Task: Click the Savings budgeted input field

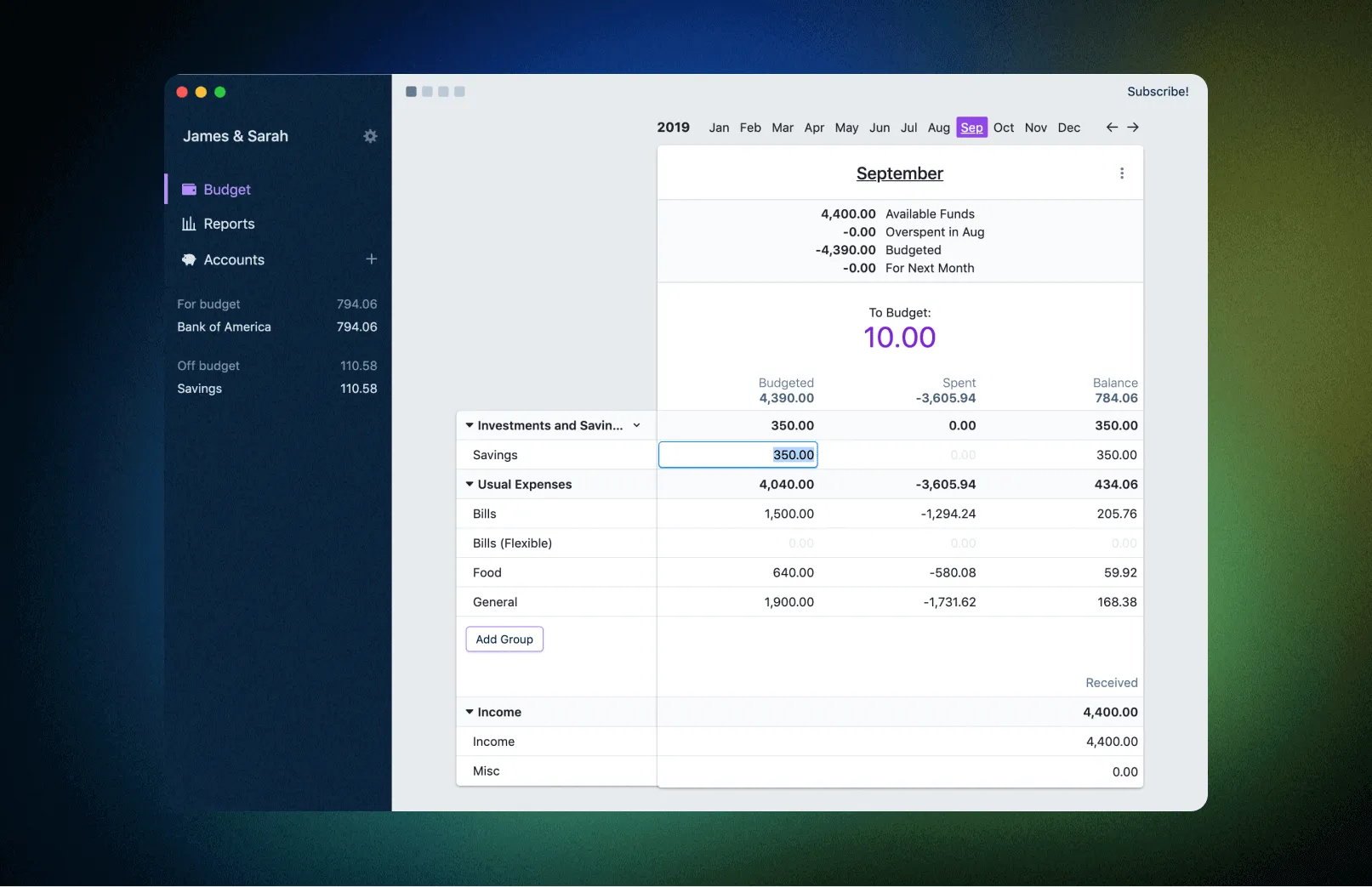Action: tap(738, 455)
